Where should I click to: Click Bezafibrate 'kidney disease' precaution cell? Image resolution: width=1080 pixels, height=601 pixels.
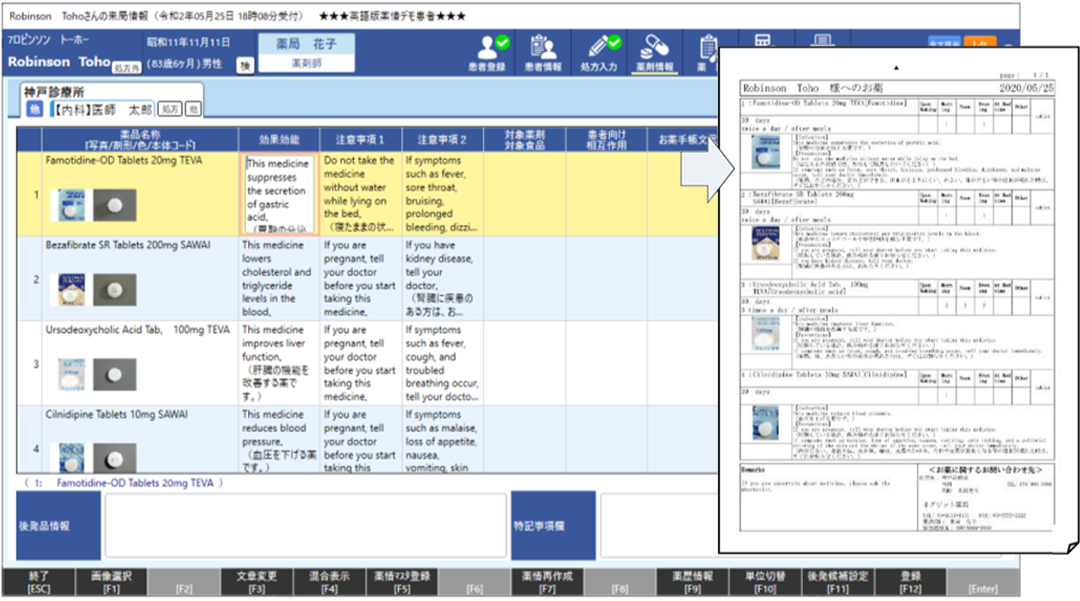[442, 278]
